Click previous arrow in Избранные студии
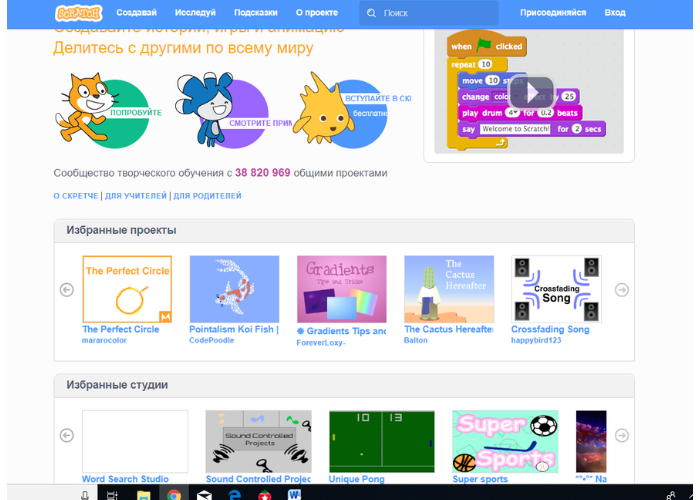The height and width of the screenshot is (500, 700). coord(67,435)
